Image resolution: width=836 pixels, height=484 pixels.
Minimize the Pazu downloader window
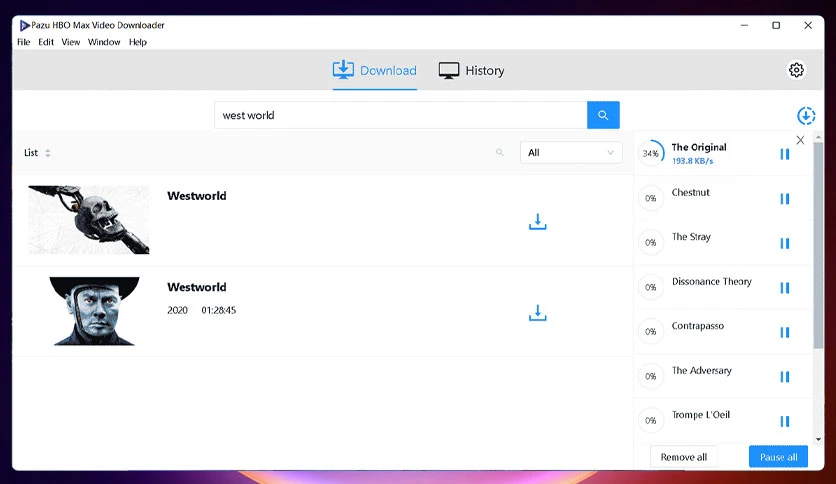744,25
